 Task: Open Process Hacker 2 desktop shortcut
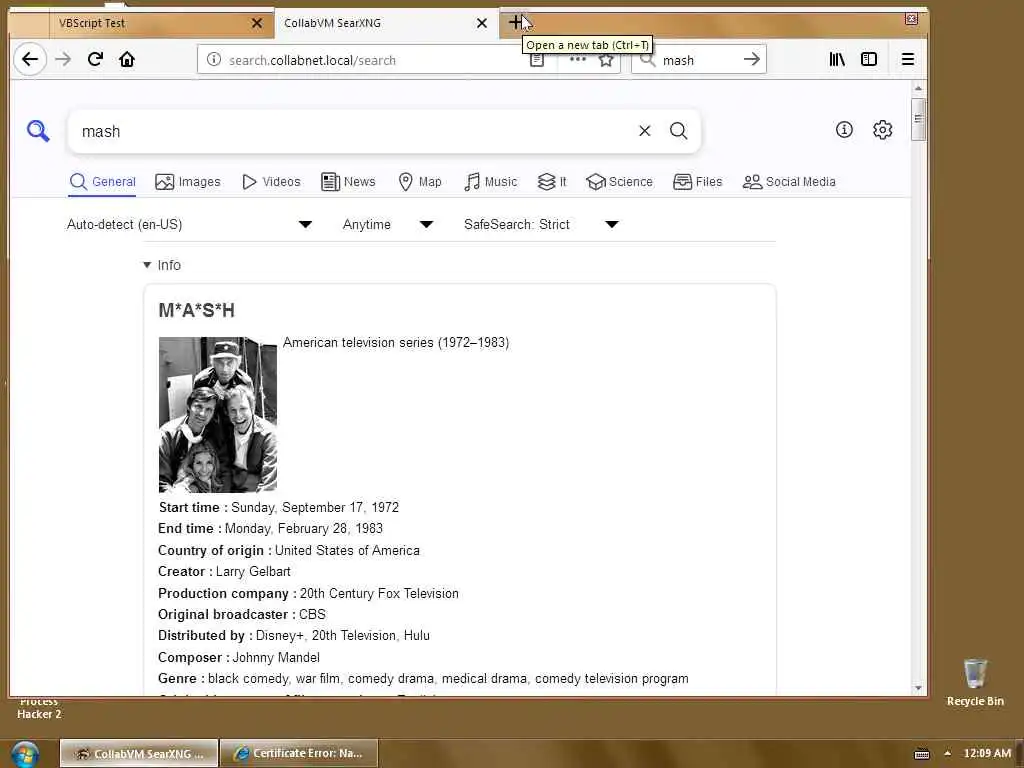[39, 708]
